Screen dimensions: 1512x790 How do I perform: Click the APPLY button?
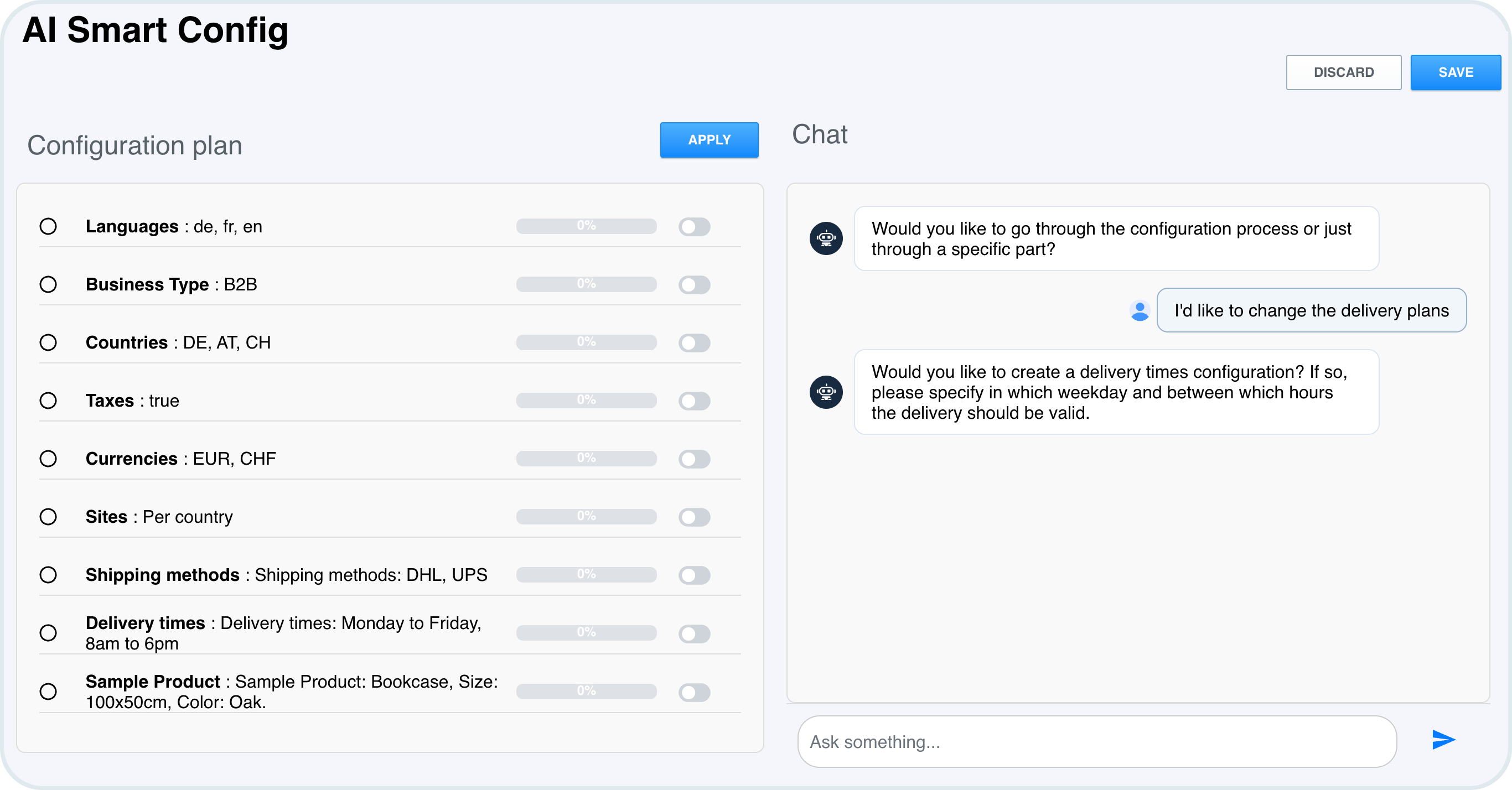[x=709, y=139]
